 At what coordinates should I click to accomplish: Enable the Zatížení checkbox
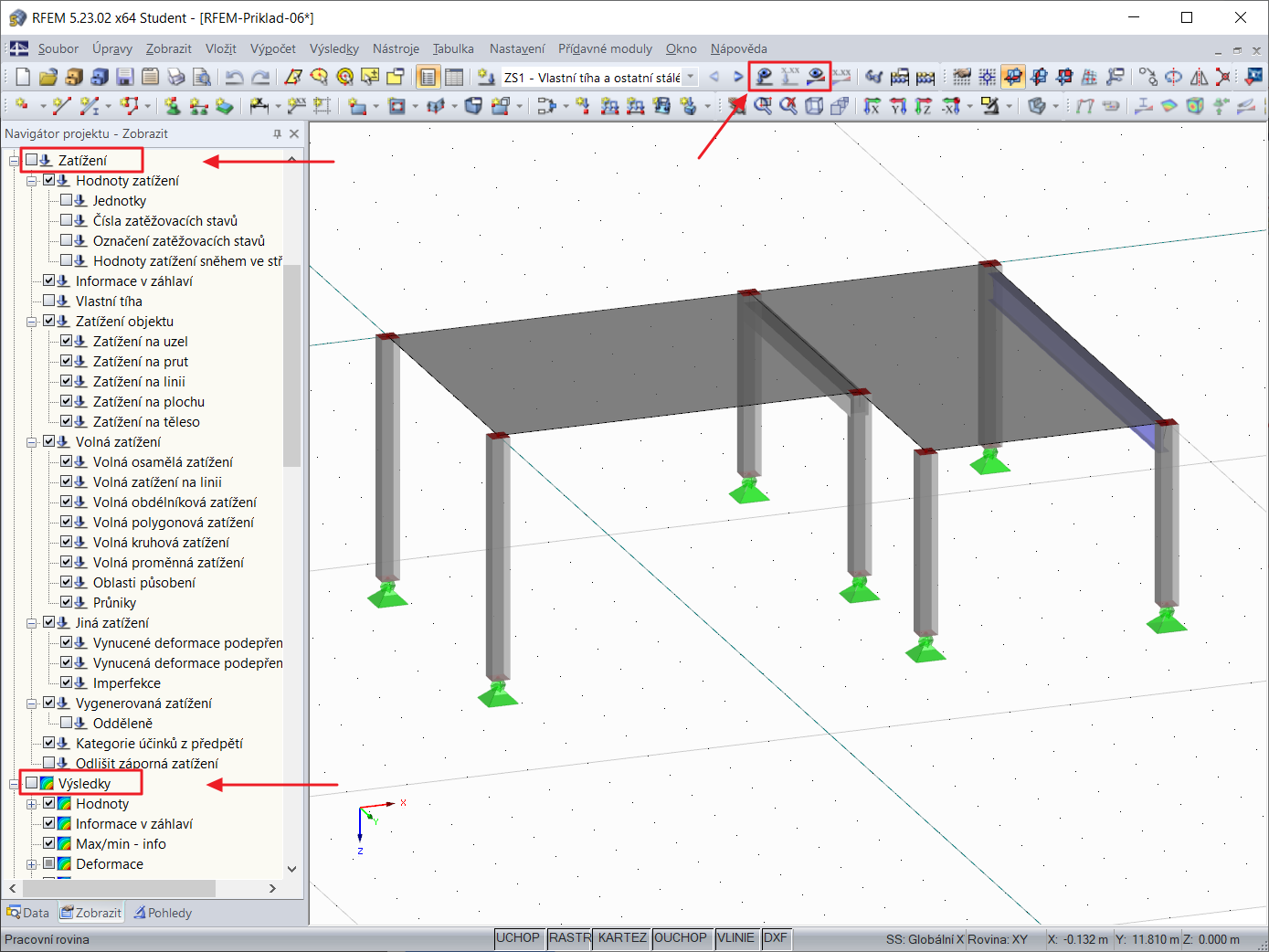(x=32, y=160)
